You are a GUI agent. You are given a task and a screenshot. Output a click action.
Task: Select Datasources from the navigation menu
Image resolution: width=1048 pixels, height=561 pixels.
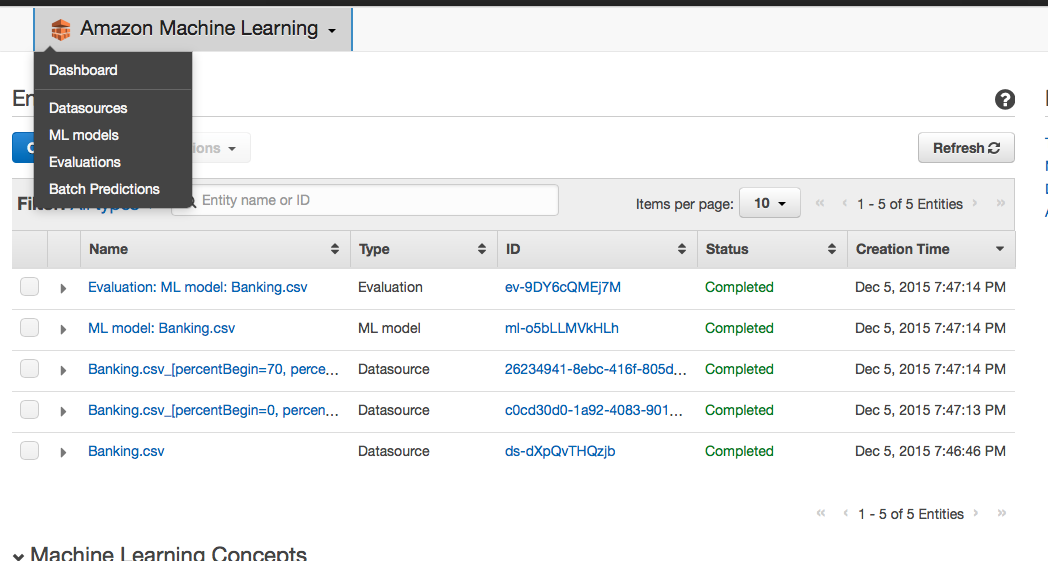click(x=88, y=108)
